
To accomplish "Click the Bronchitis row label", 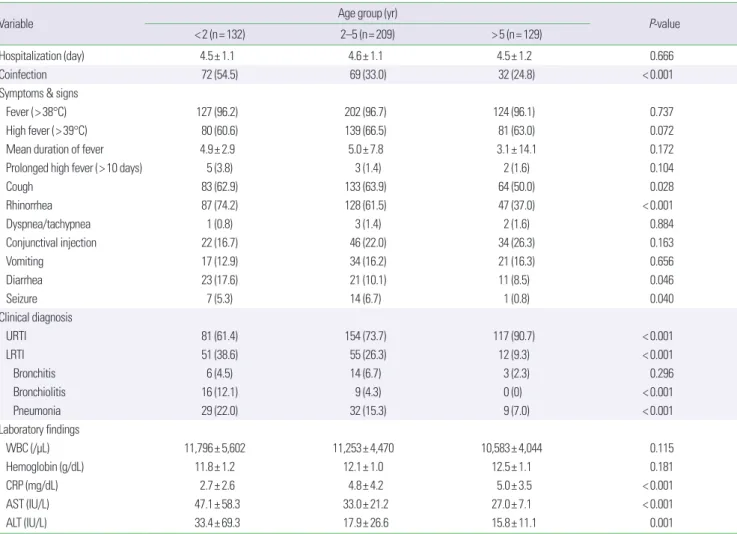I will [x=34, y=373].
